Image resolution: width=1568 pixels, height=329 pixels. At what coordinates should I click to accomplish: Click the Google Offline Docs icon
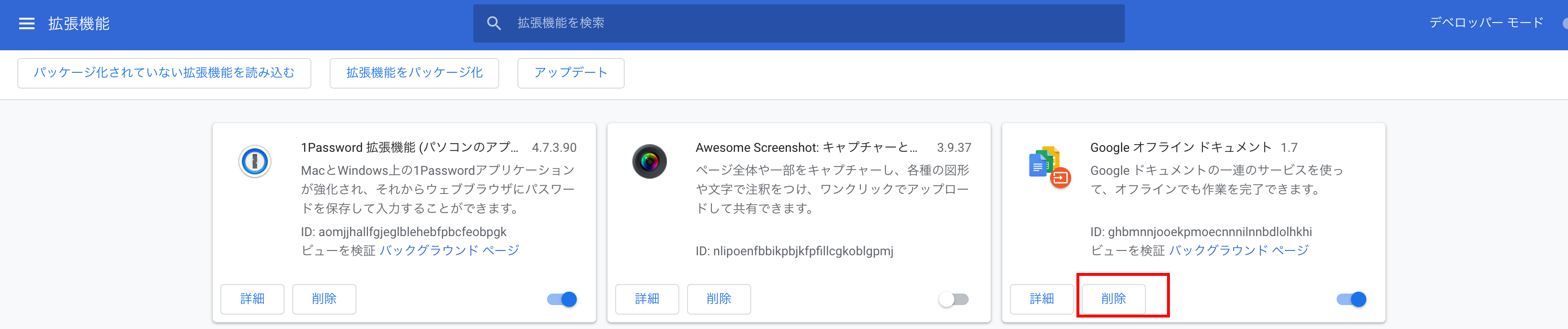point(1049,167)
